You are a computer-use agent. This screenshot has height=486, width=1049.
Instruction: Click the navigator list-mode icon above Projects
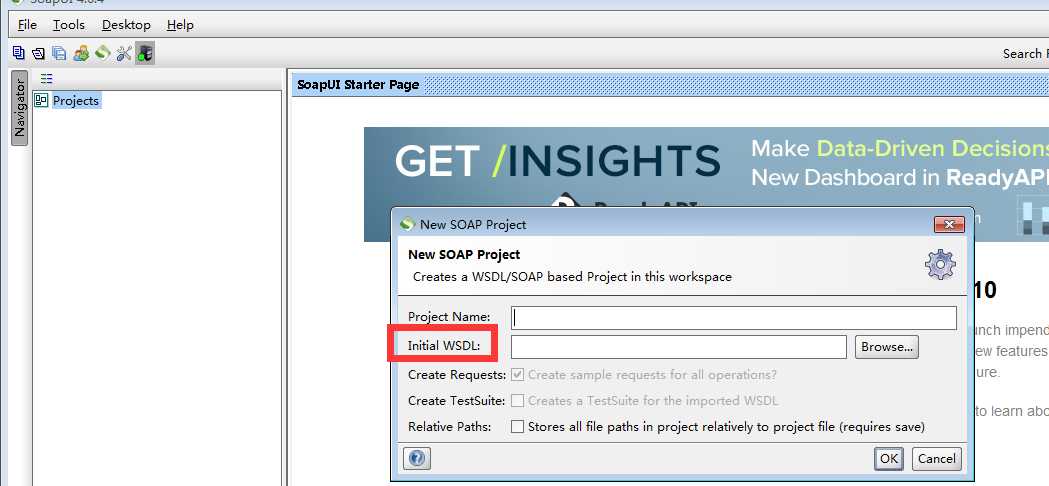click(x=46, y=78)
